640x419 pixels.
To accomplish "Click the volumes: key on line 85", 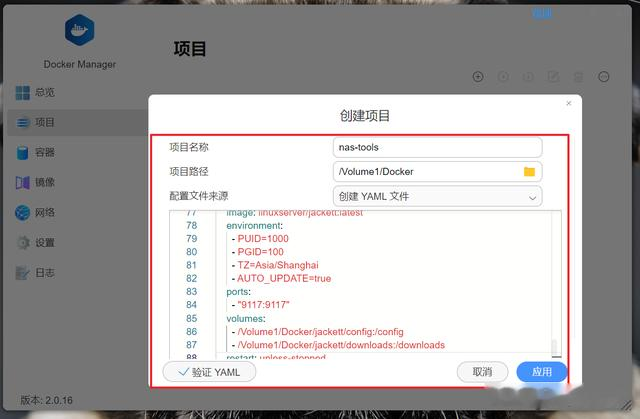I will point(246,318).
